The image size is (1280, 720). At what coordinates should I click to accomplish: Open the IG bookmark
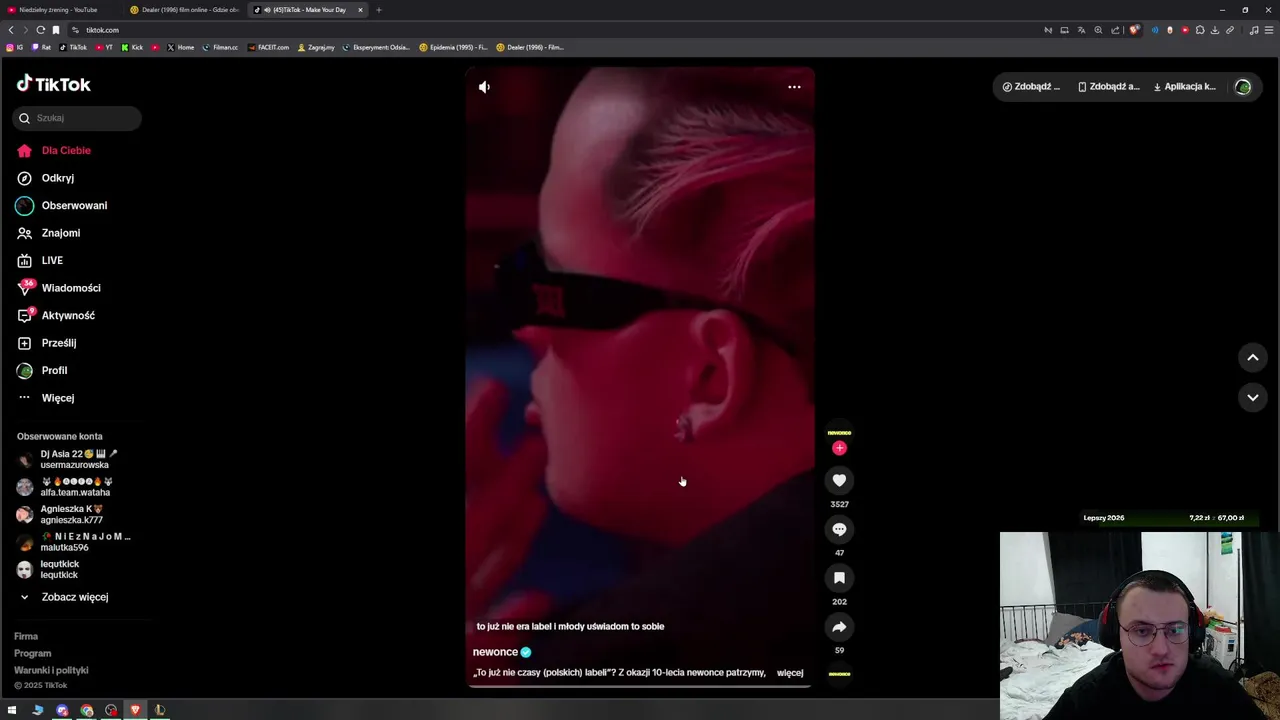(x=14, y=47)
